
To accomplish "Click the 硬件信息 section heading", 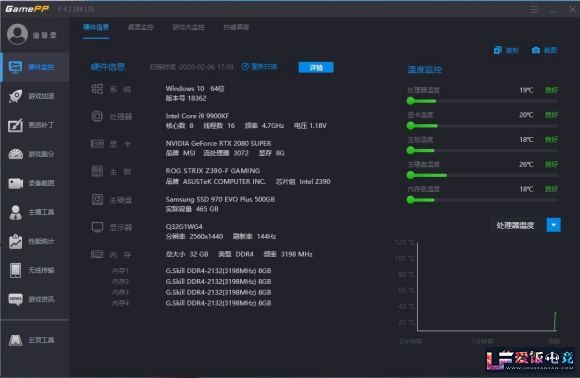I will [108, 67].
